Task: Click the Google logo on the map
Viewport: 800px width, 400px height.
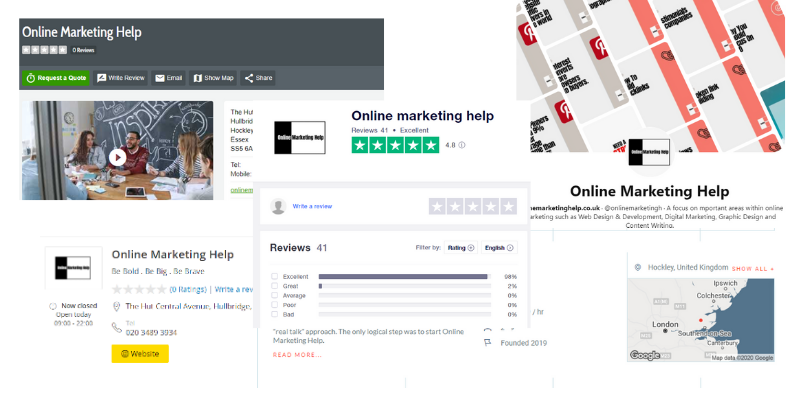Action: pyautogui.click(x=645, y=356)
